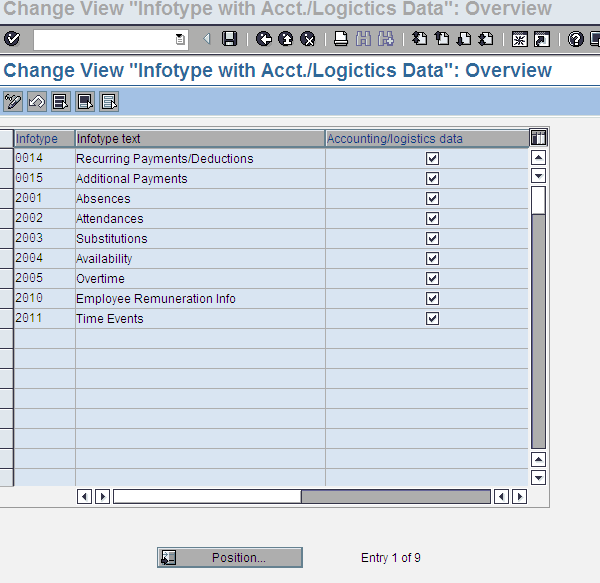The width and height of the screenshot is (600, 583).
Task: Click the Deselect All icon
Action: [109, 102]
